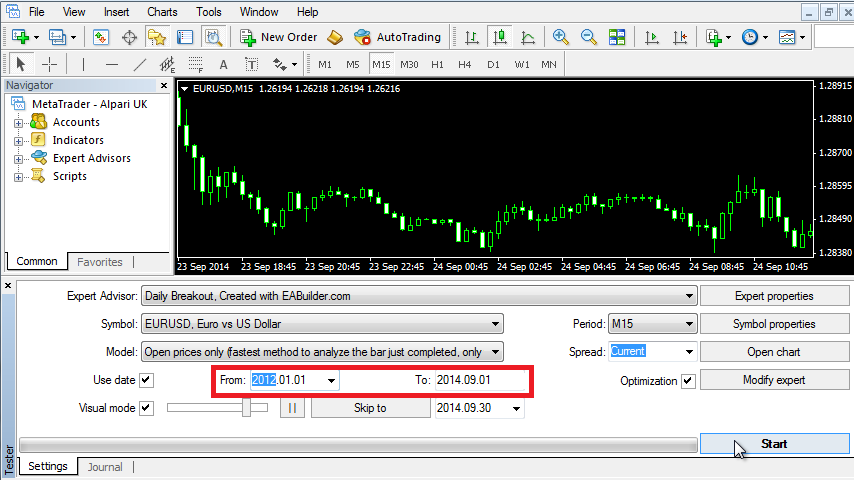Select the line chart display icon
Viewport: 854px width, 480px height.
528,37
